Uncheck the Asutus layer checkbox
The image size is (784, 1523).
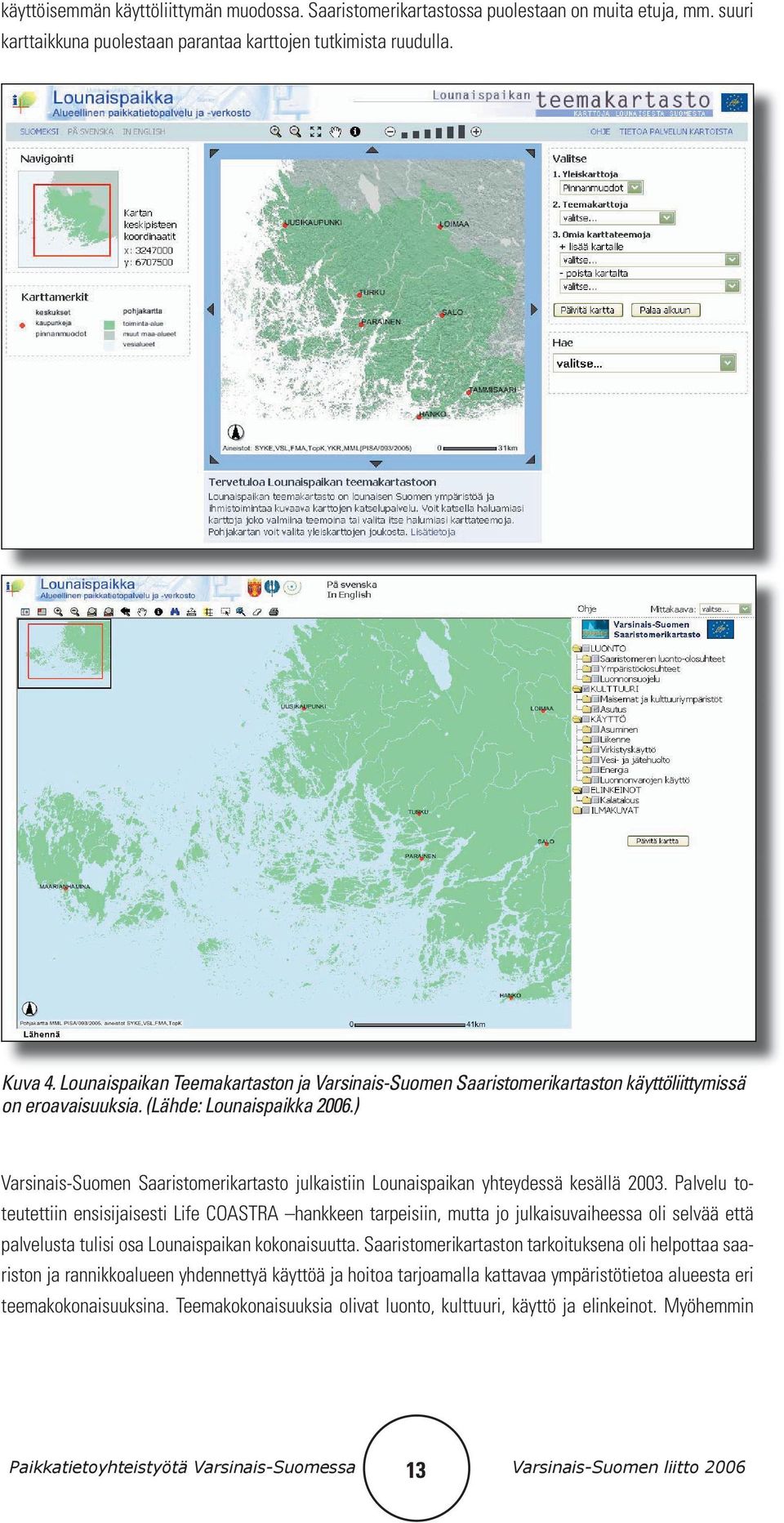(595, 709)
